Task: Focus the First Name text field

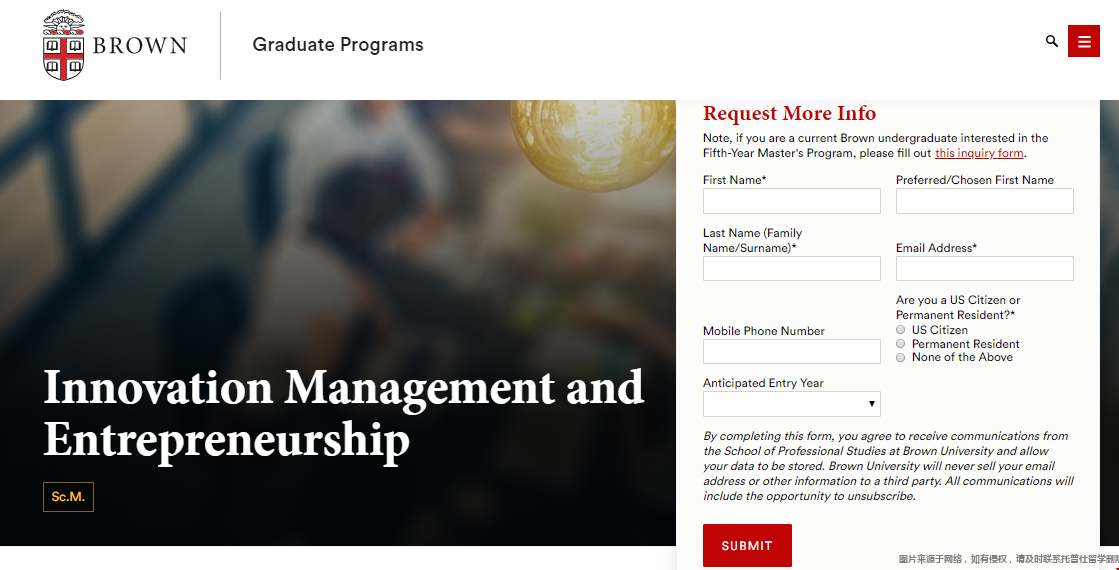Action: coord(791,201)
